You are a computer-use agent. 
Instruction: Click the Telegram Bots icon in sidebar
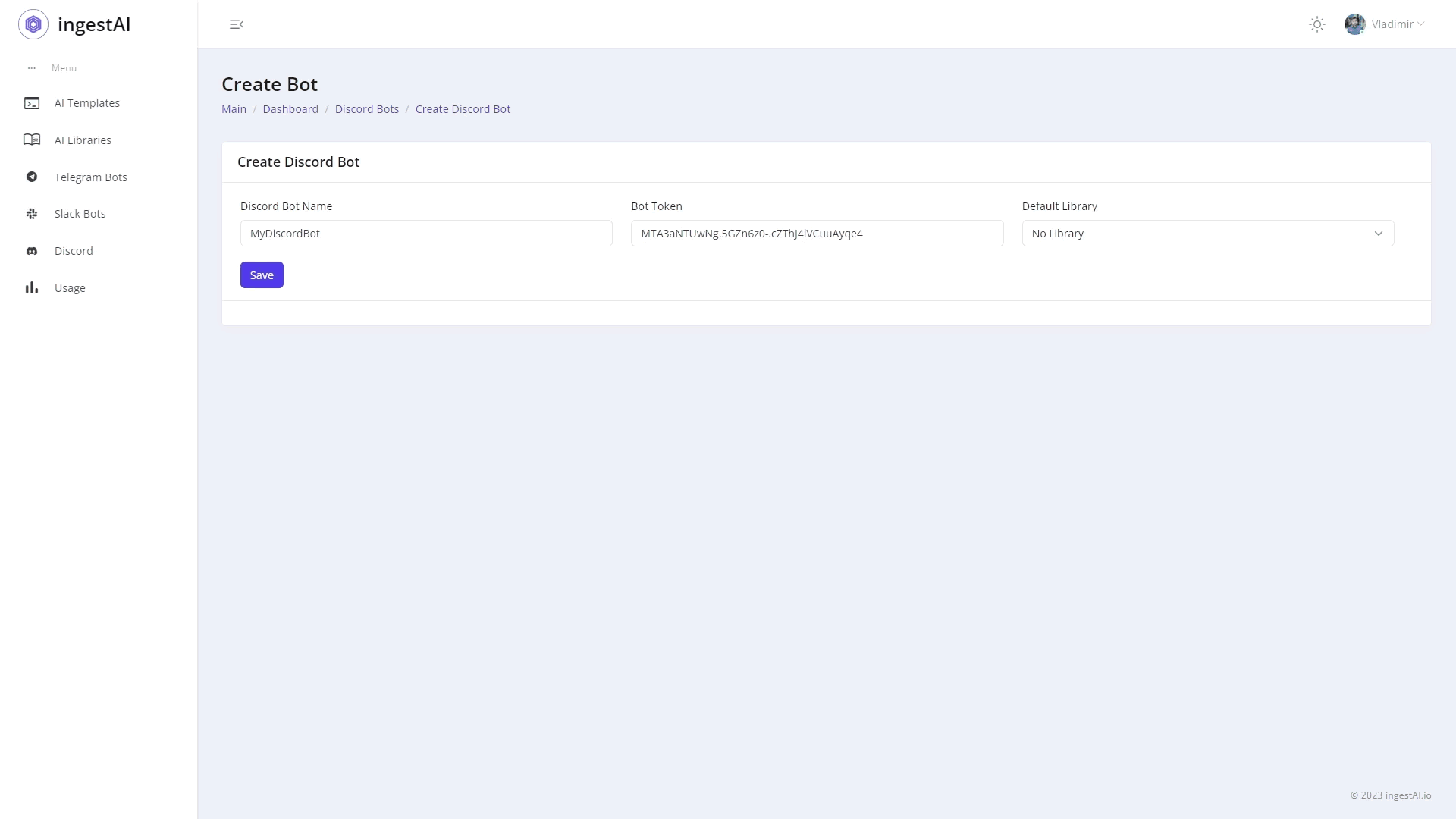tap(31, 177)
